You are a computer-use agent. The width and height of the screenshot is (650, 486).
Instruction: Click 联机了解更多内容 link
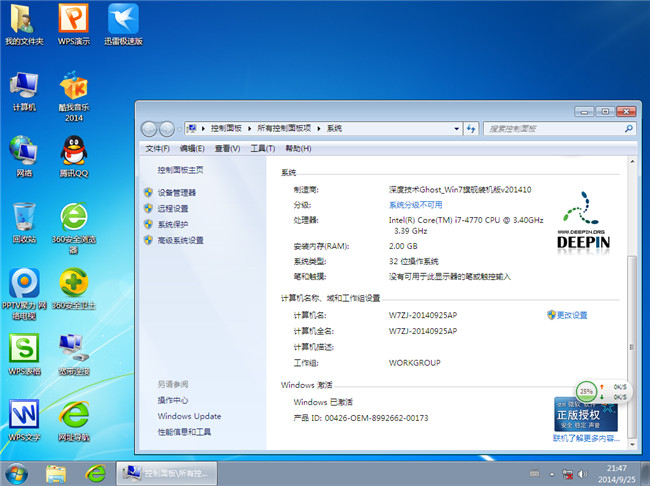pyautogui.click(x=586, y=438)
